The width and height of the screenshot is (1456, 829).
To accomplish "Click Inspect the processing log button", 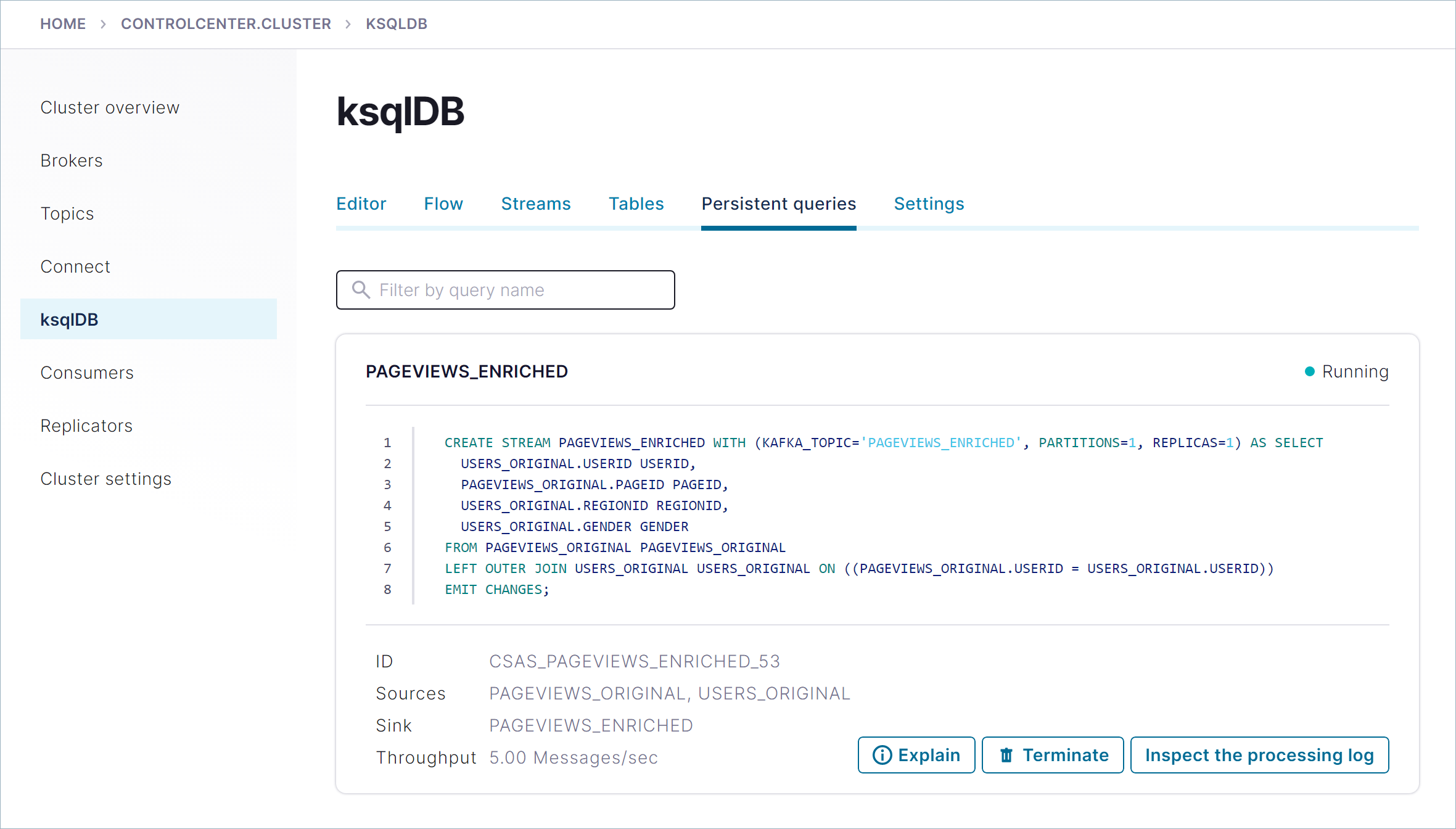I will [1259, 755].
